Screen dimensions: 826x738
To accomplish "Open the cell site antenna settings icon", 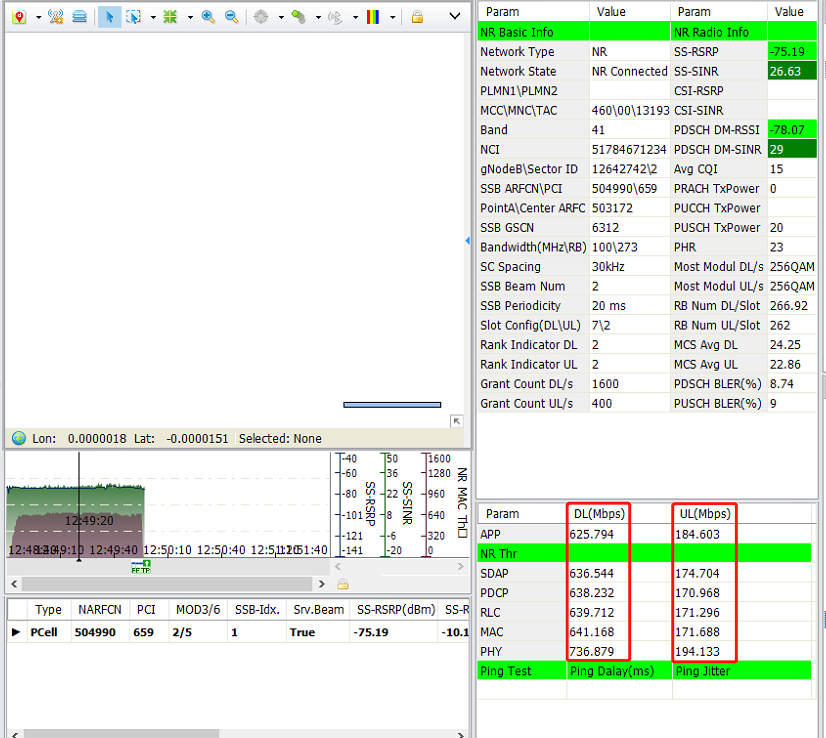I will click(x=56, y=17).
